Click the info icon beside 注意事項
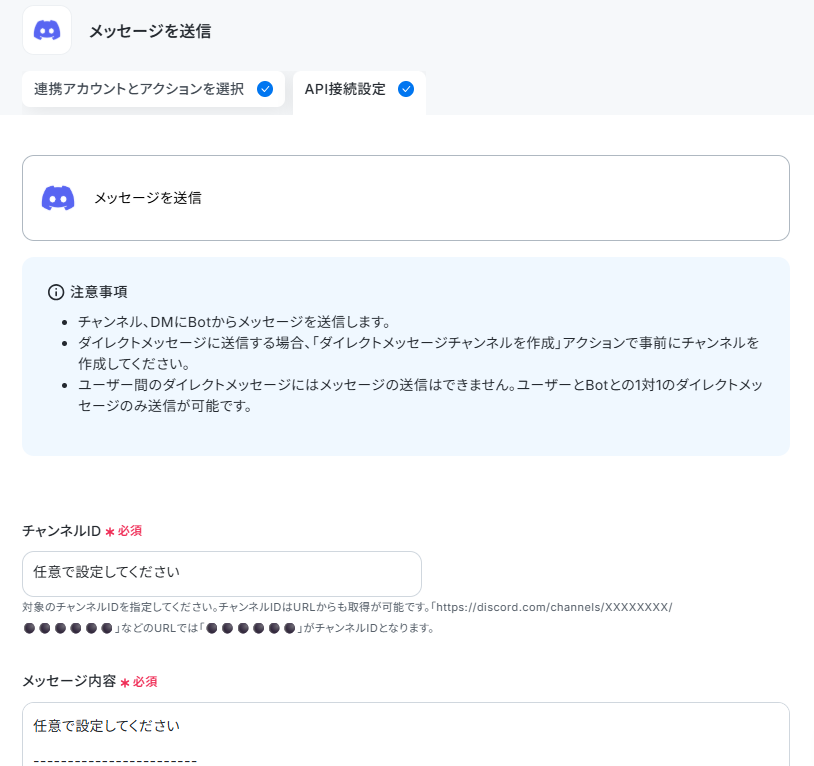814x766 pixels. tap(56, 292)
